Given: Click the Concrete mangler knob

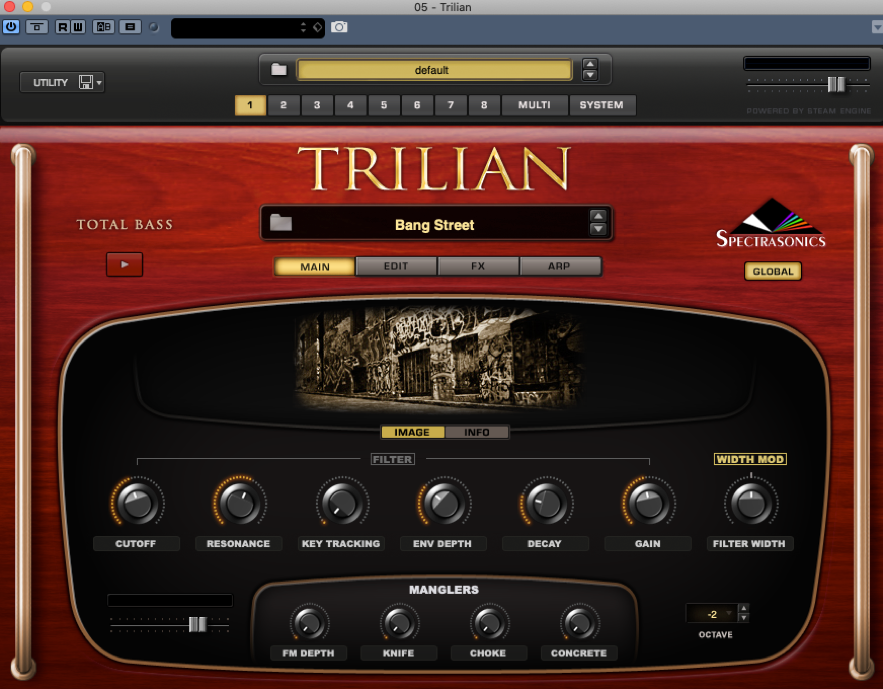Looking at the screenshot, I should [x=579, y=623].
